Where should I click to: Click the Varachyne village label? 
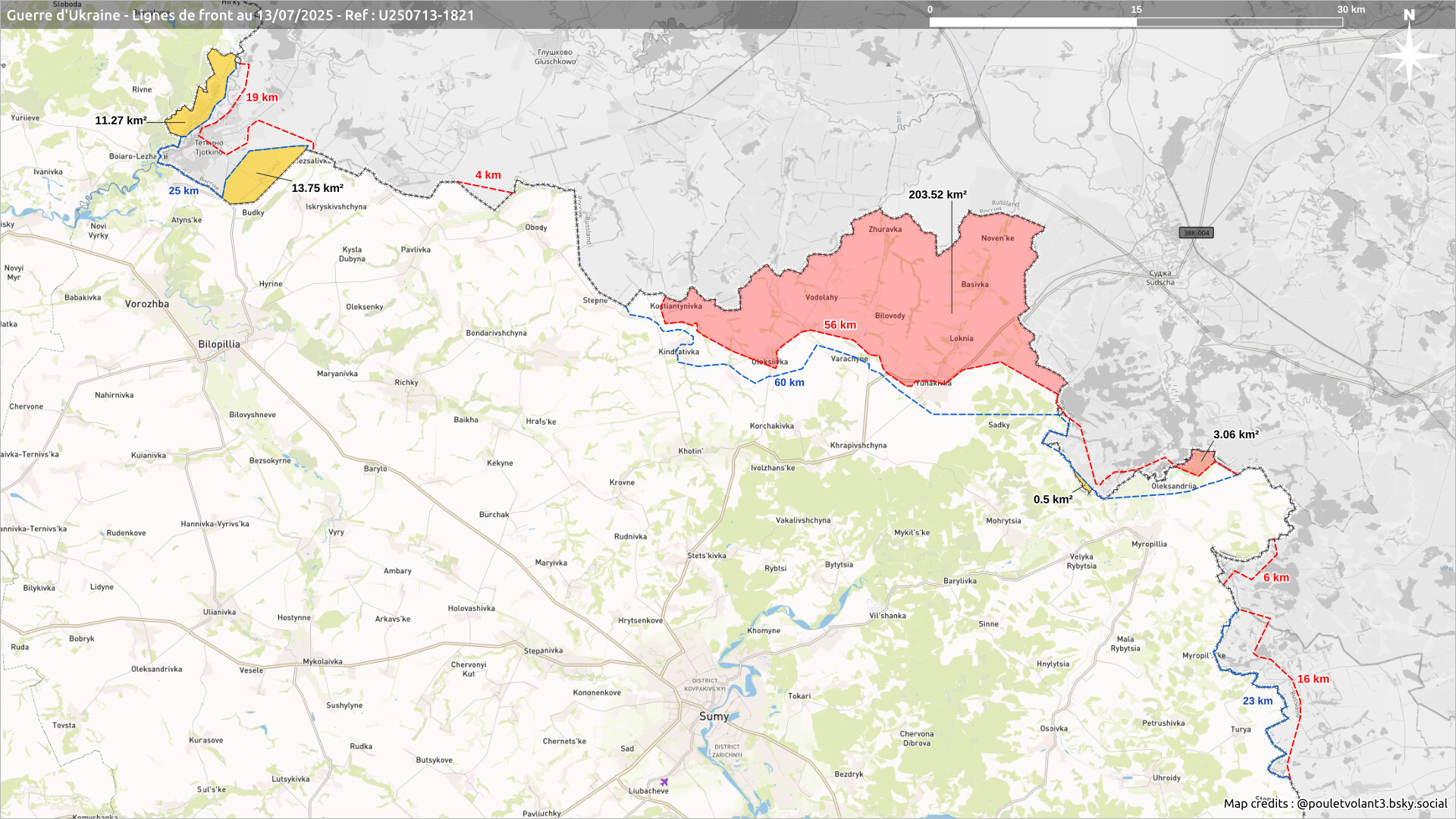click(x=849, y=359)
